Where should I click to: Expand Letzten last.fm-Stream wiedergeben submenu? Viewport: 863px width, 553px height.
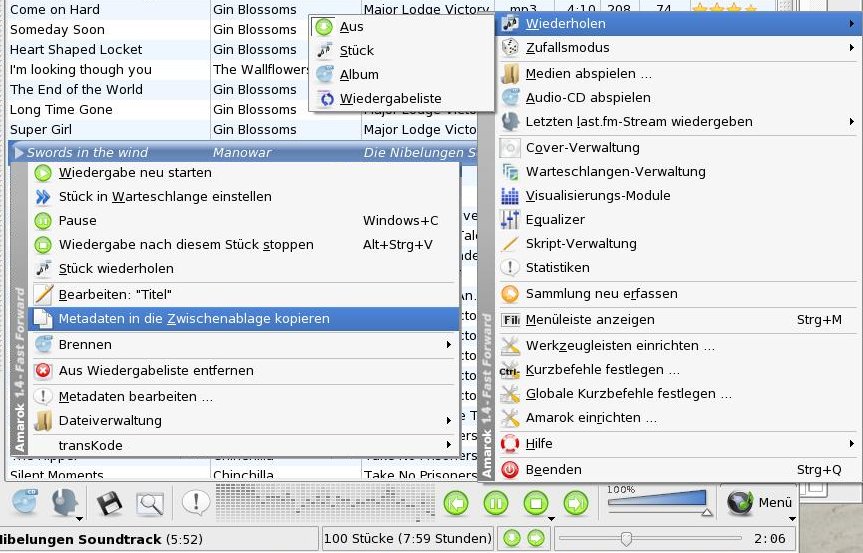[678, 122]
